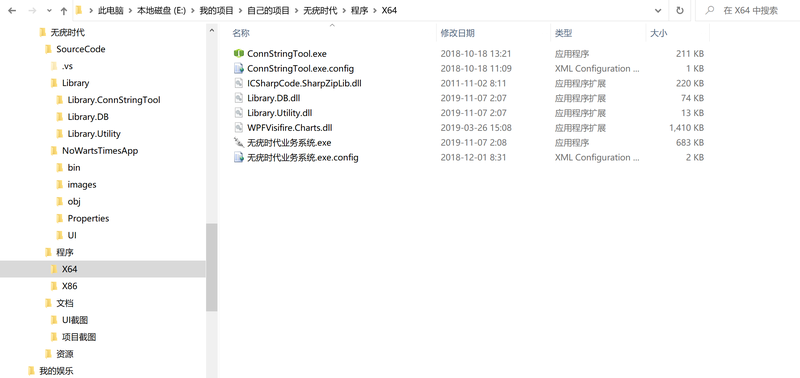Click the search magnifier icon
This screenshot has height=378, width=800.
[x=710, y=10]
